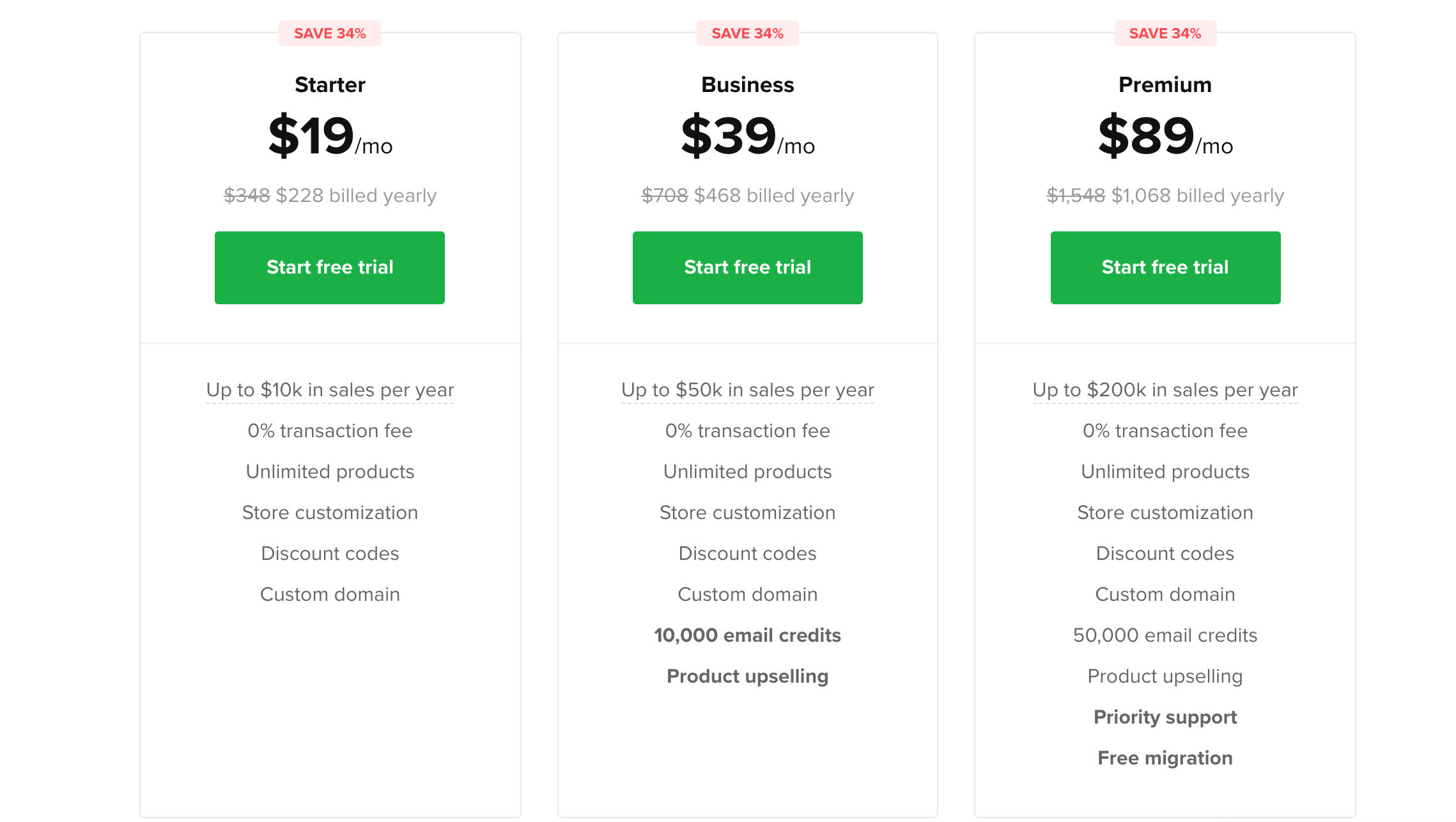The image size is (1456, 822).
Task: Start free trial for Premium plan
Action: tap(1165, 267)
